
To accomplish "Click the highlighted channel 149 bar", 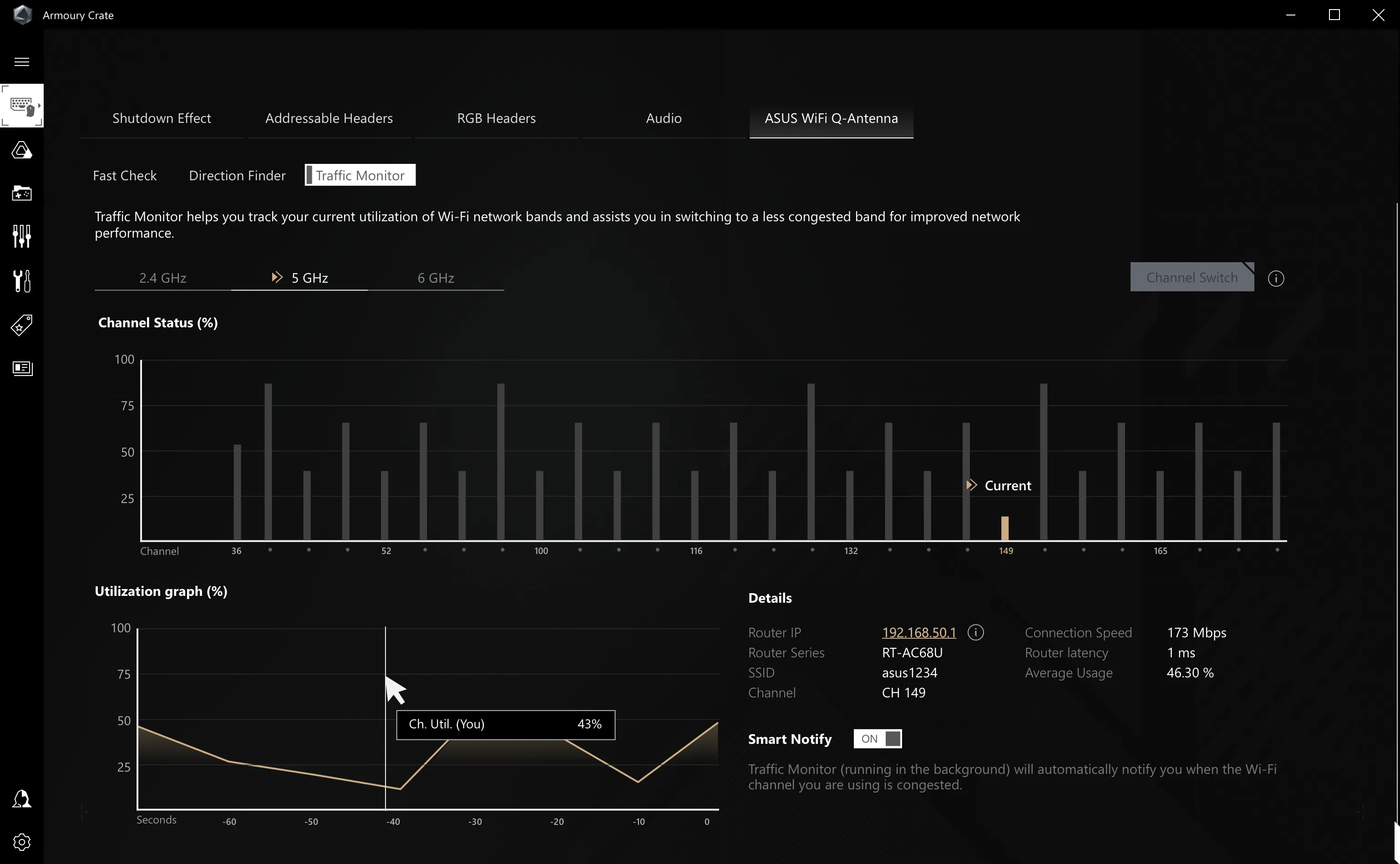I will point(1005,528).
